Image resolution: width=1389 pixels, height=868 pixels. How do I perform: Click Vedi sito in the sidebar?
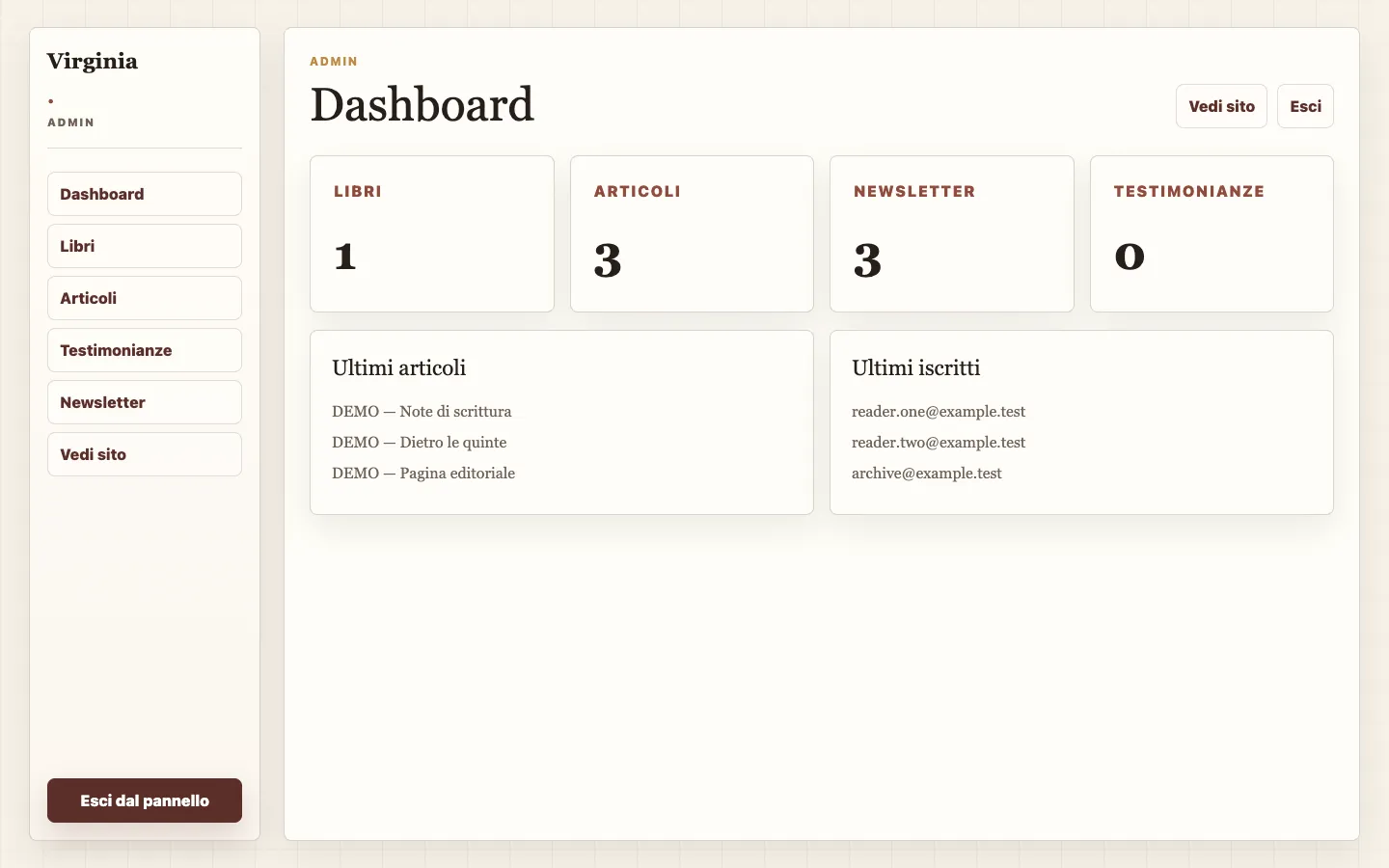click(145, 454)
